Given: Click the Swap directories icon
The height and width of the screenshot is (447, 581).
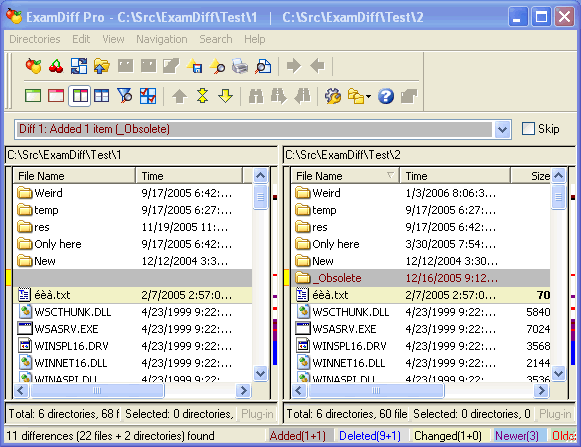Looking at the screenshot, I should coord(79,66).
